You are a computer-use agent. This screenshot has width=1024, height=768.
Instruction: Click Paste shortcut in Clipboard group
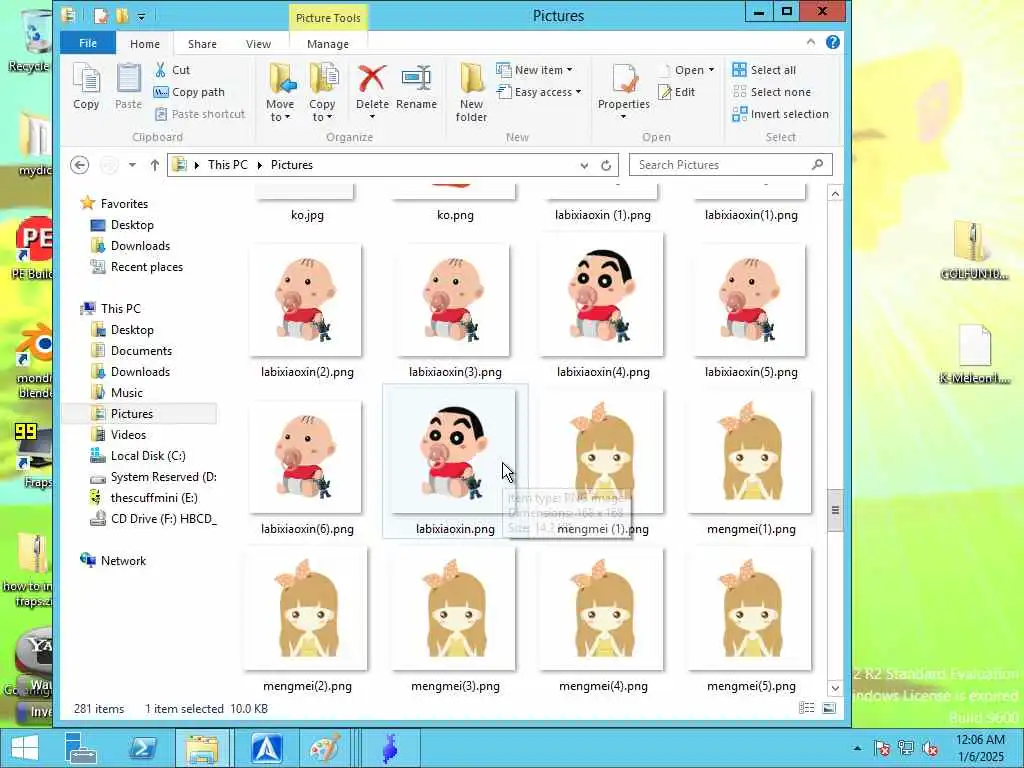200,114
